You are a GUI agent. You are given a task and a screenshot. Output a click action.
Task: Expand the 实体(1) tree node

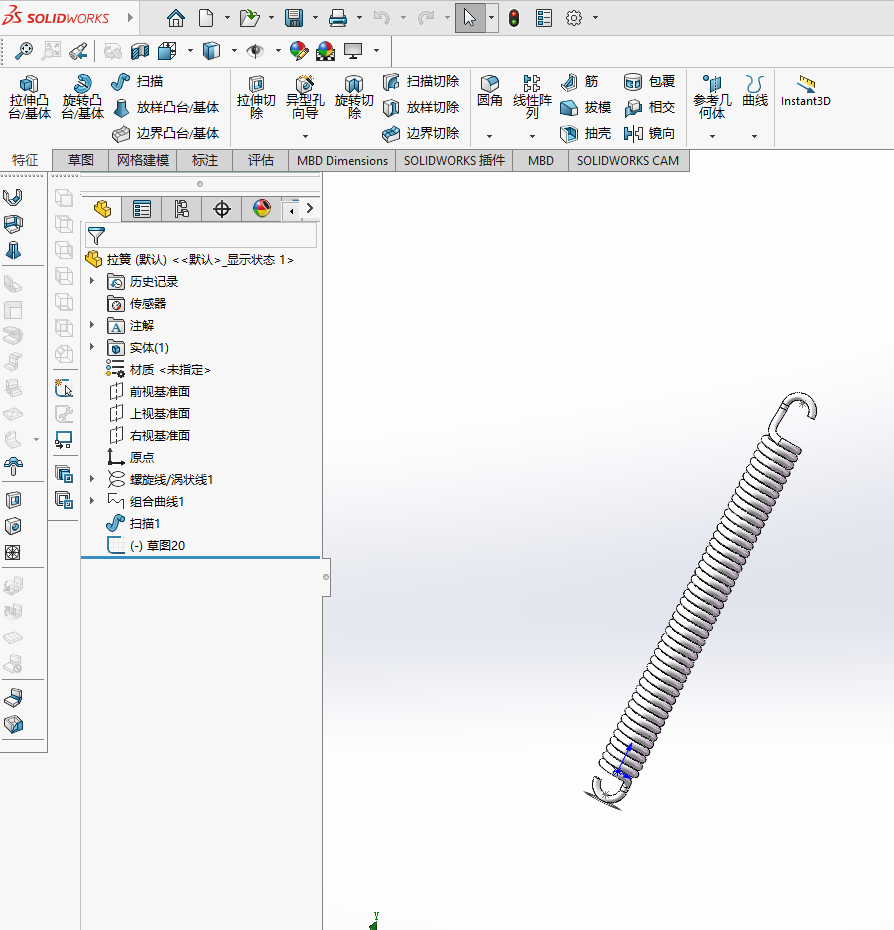point(92,347)
